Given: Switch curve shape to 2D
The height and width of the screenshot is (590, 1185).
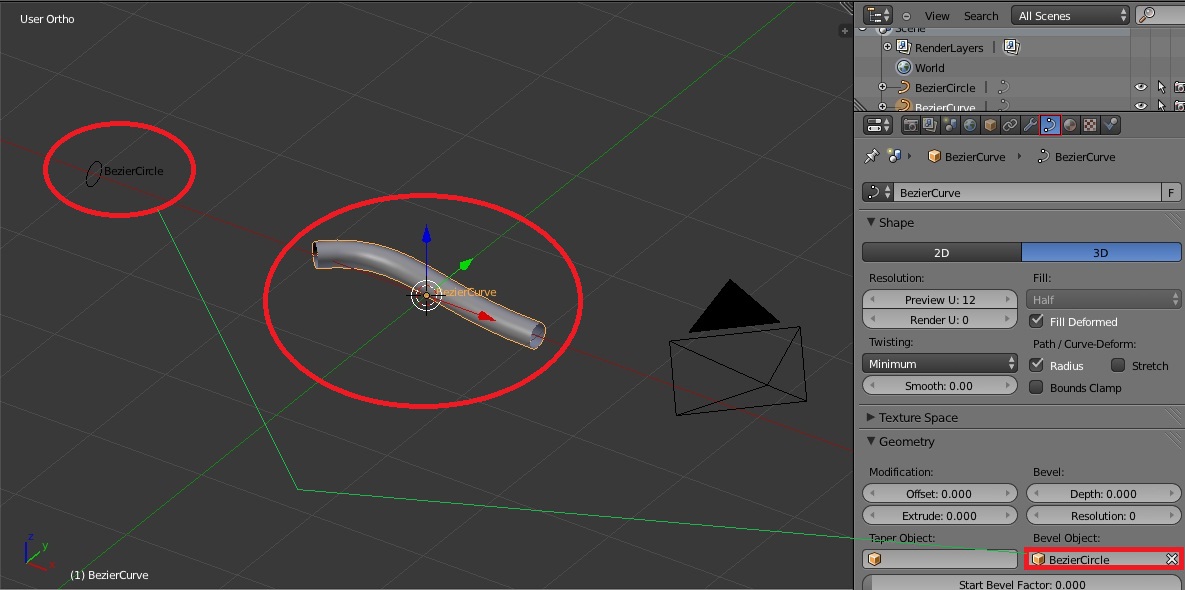Looking at the screenshot, I should [942, 252].
